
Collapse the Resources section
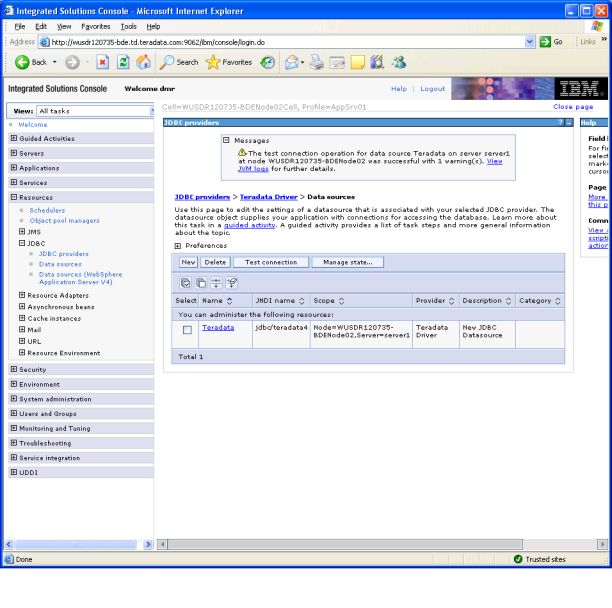(x=14, y=197)
